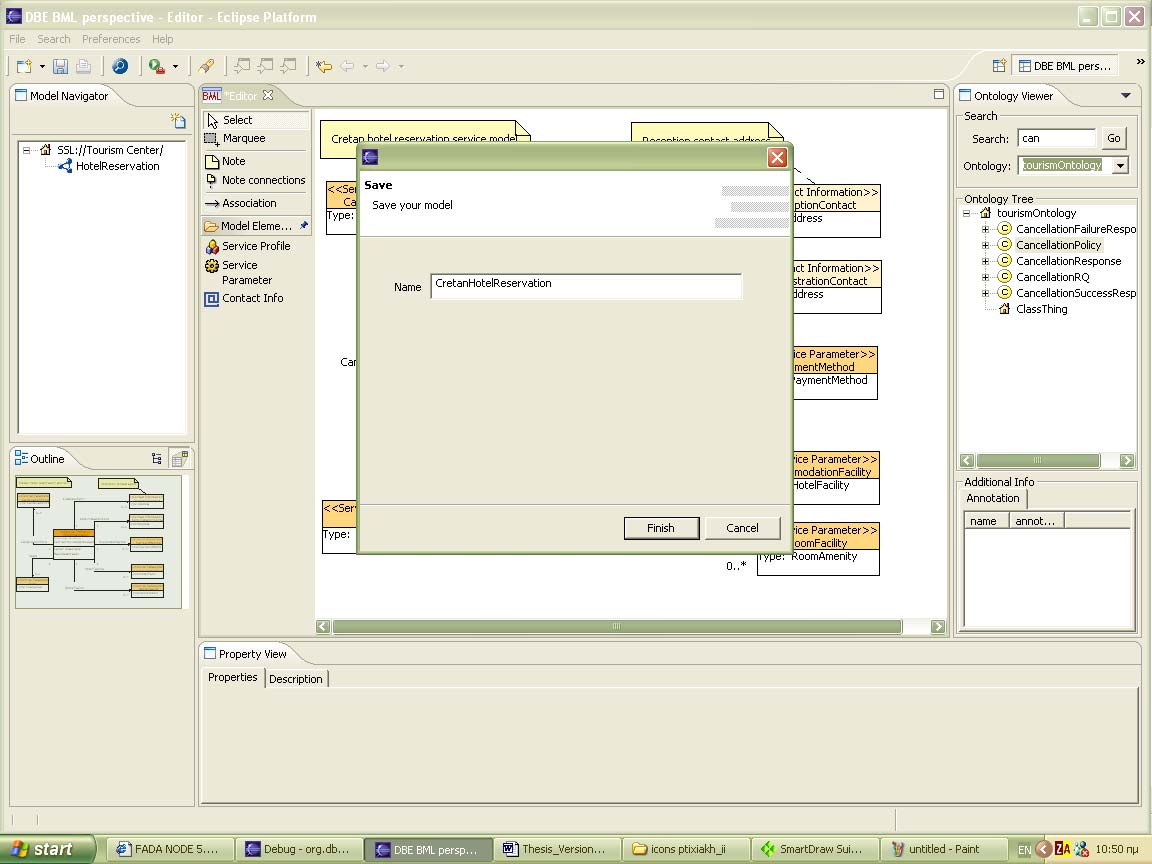Click the 'name' column header
The height and width of the screenshot is (864, 1152).
[986, 521]
